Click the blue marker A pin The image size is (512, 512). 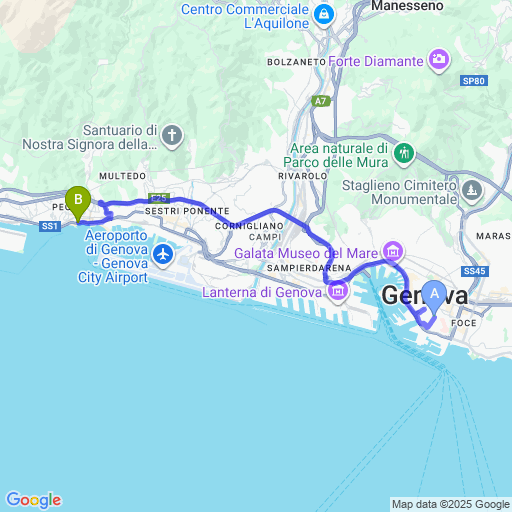click(434, 297)
